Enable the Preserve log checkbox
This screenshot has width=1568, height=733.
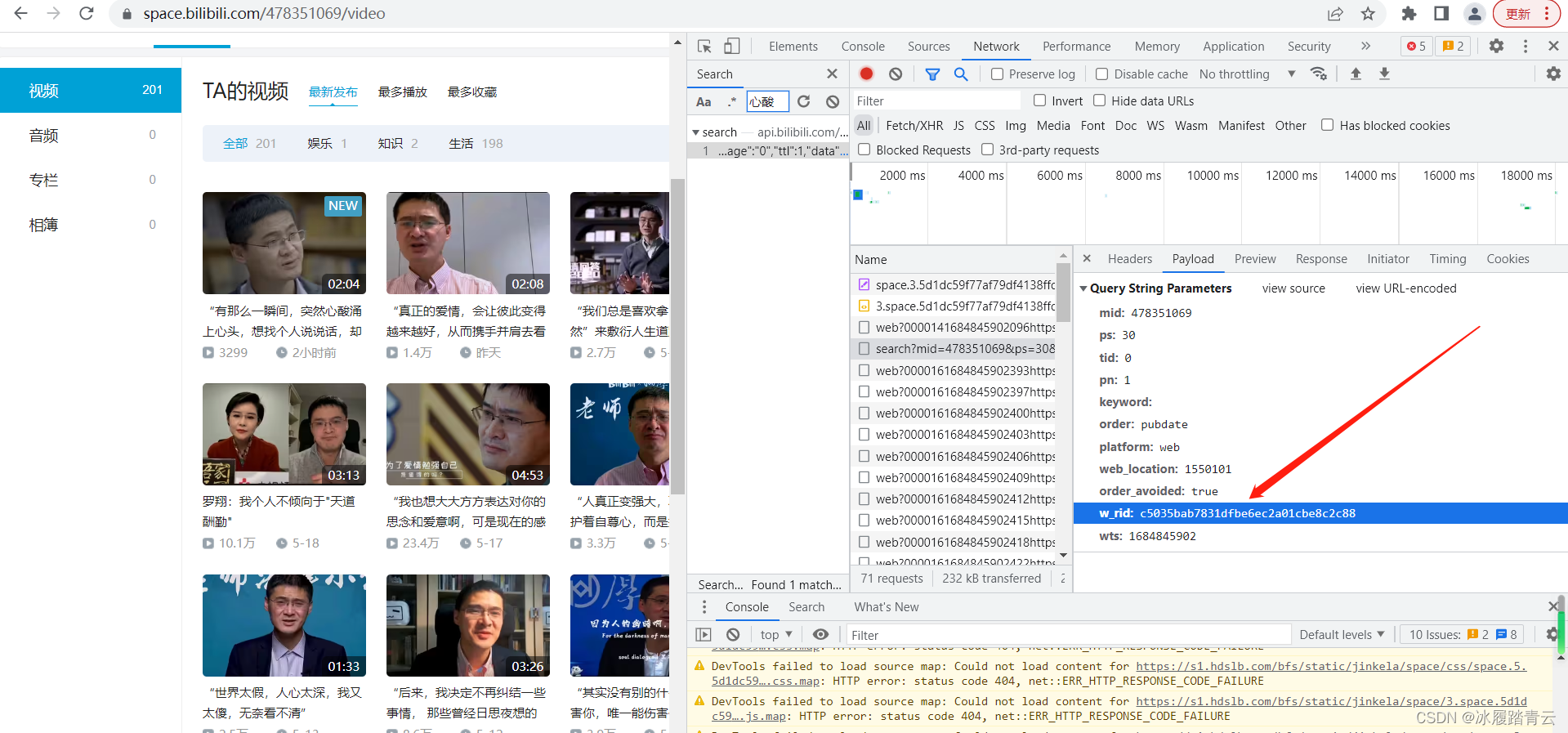point(997,74)
